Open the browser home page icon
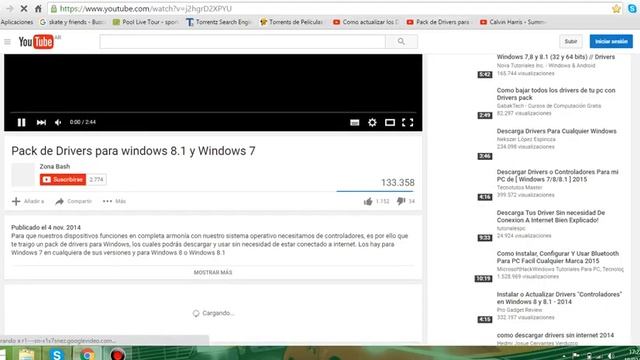 pyautogui.click(x=38, y=8)
